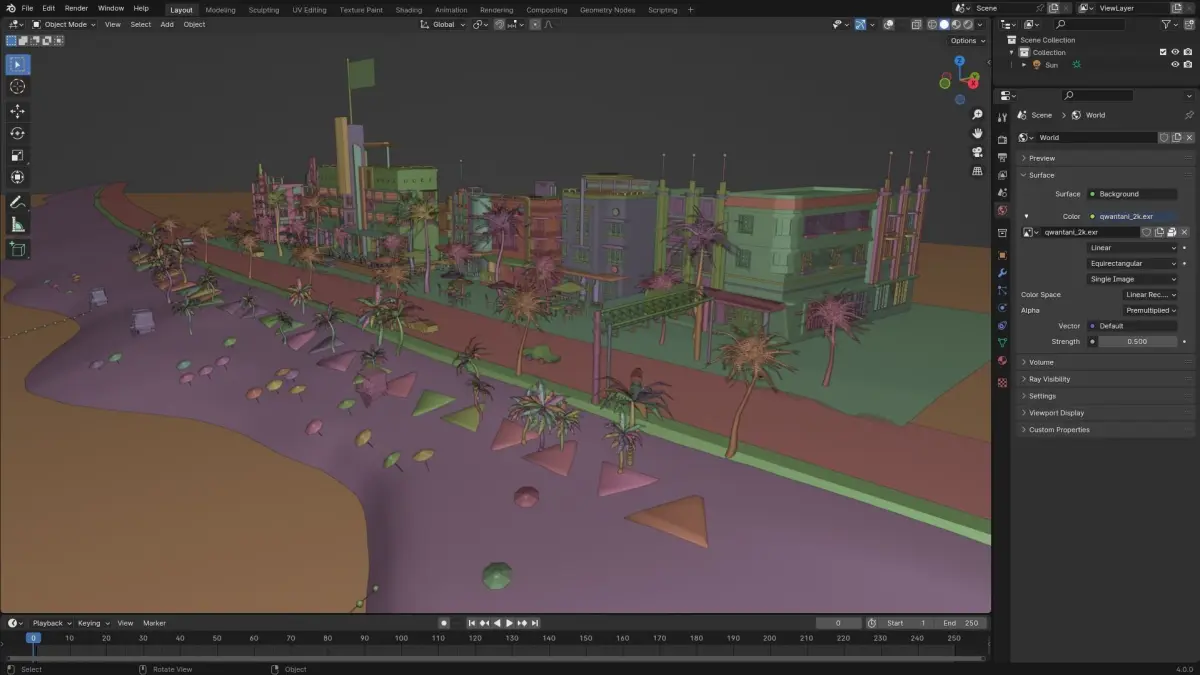The image size is (1200, 675).
Task: Open the Object properties tab
Action: (x=1002, y=255)
